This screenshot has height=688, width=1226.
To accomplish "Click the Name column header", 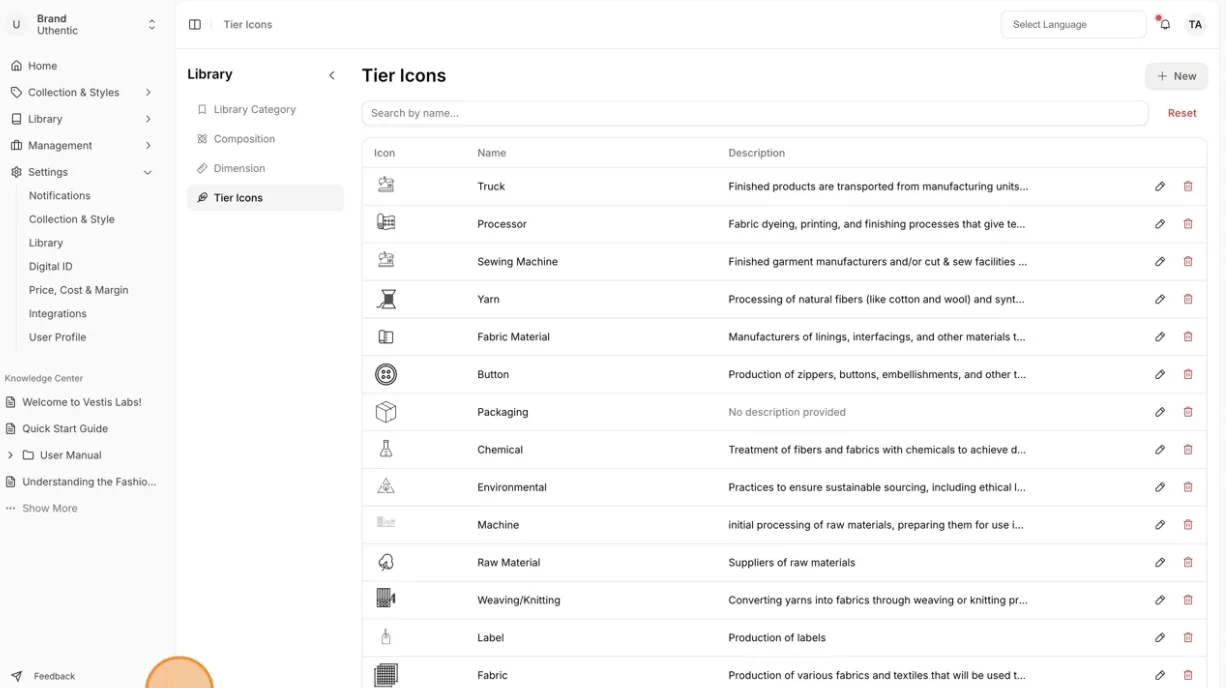I will click(492, 153).
